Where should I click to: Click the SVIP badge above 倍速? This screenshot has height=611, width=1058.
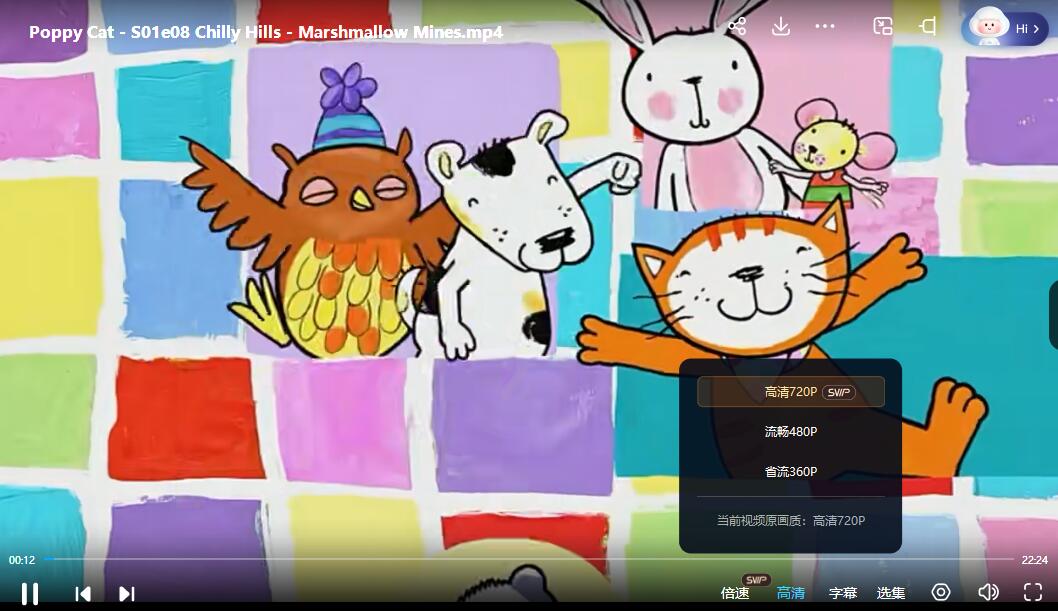point(756,579)
